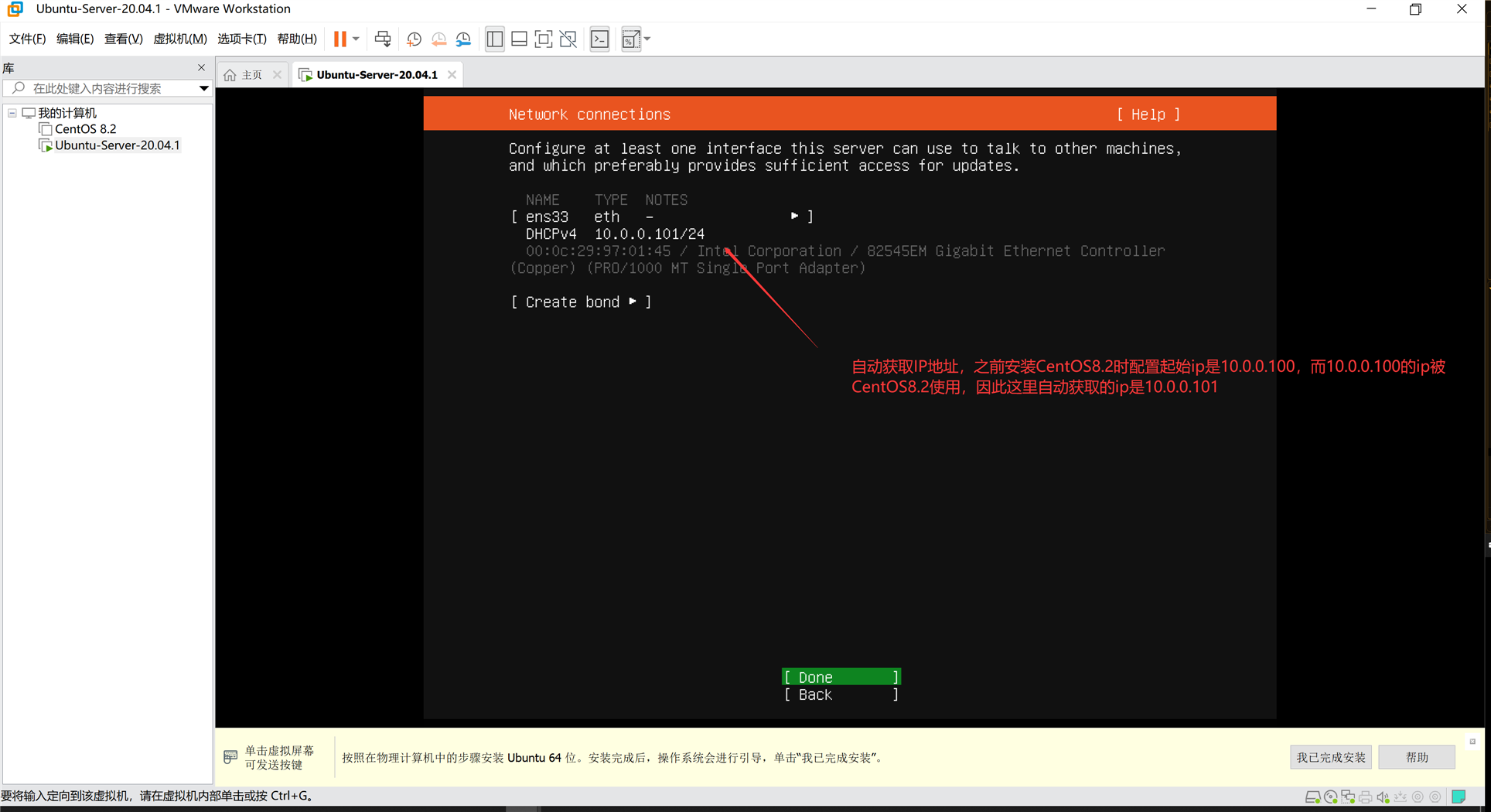
Task: Click the second webcam device status icon
Action: (1435, 797)
